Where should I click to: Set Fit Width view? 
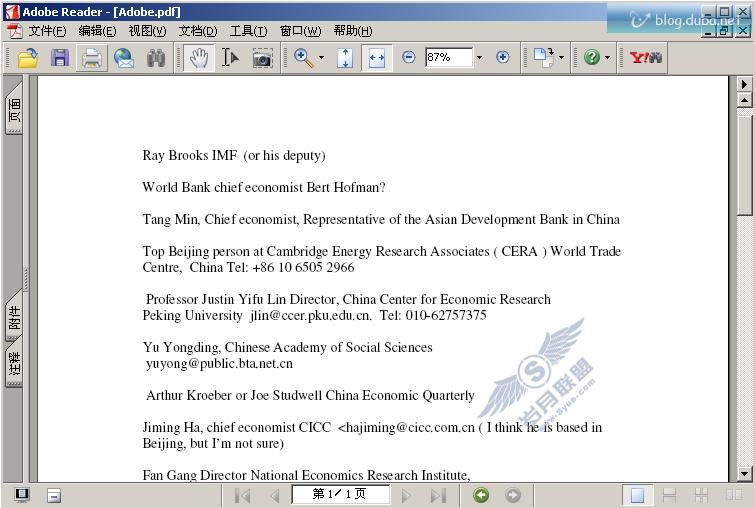coord(377,58)
